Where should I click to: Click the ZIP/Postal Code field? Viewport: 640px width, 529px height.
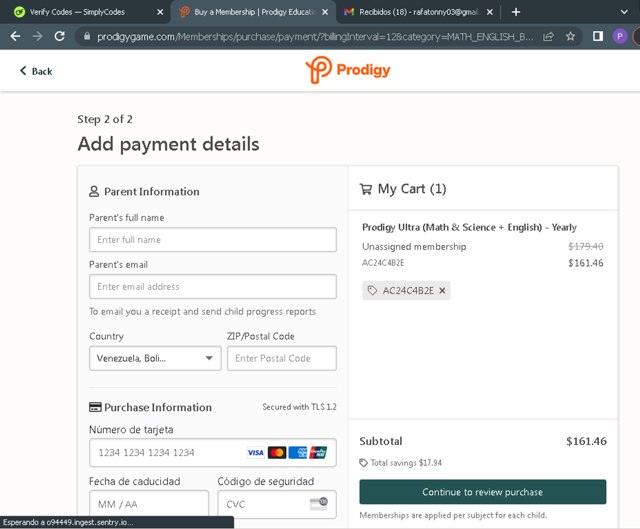281,358
